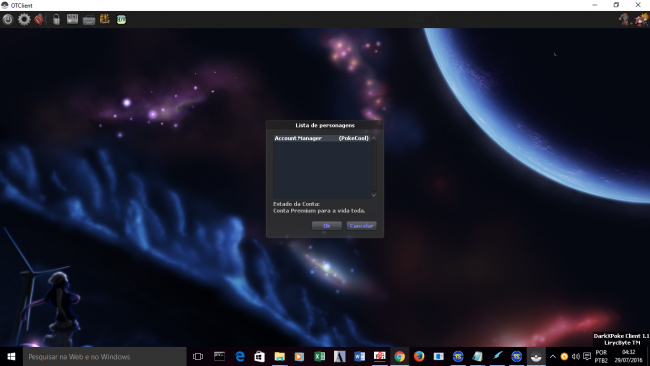The height and width of the screenshot is (366, 650).
Task: Open the graphics display settings icon
Action: (x=73, y=19)
